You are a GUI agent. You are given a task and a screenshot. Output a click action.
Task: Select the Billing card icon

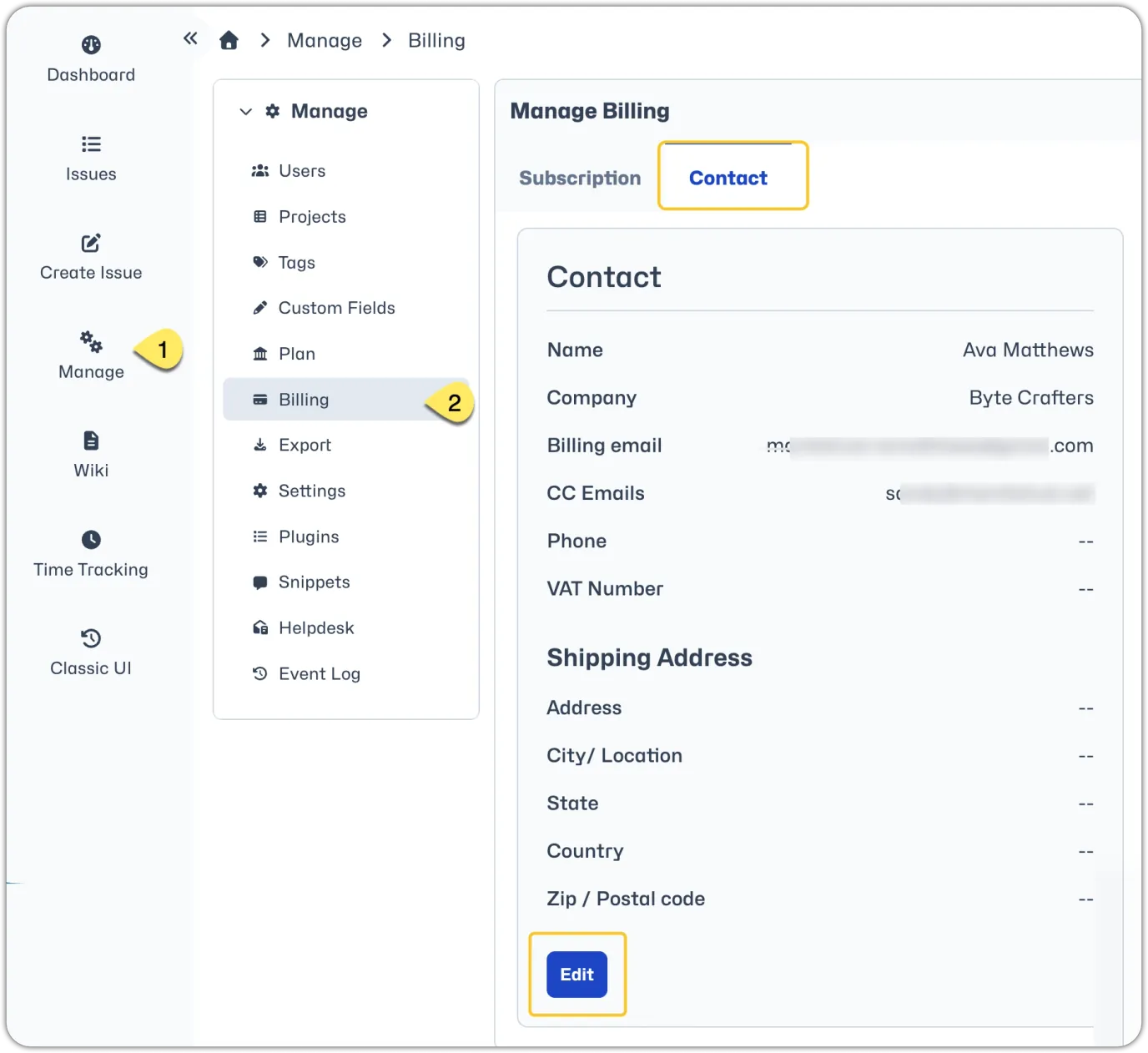pos(260,400)
